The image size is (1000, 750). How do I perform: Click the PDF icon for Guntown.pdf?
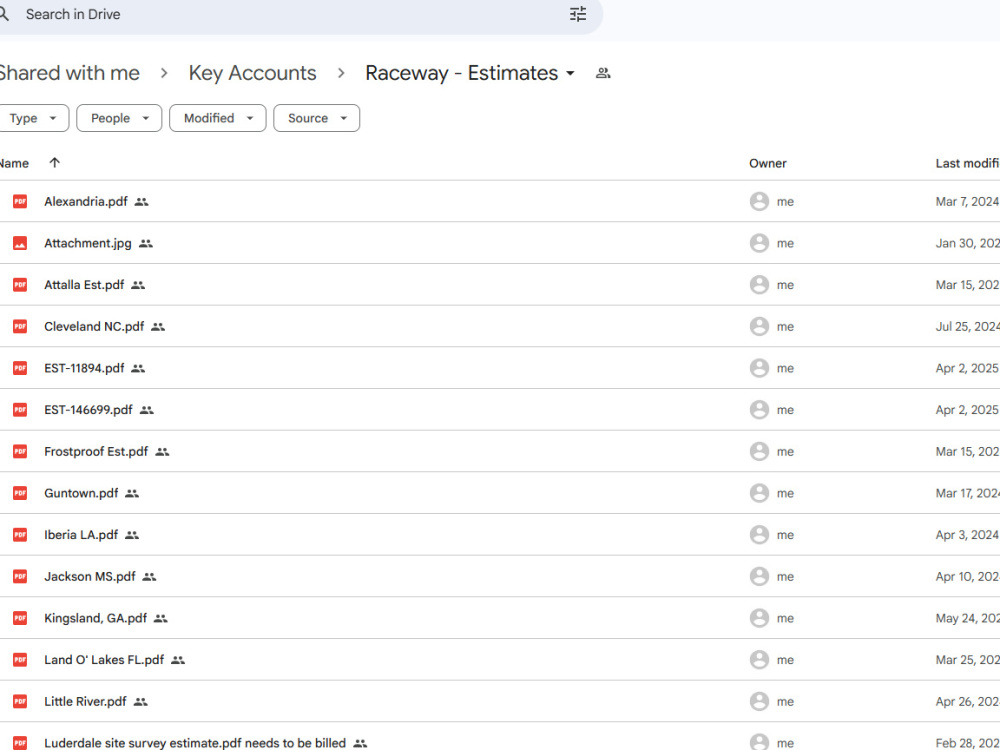click(20, 493)
